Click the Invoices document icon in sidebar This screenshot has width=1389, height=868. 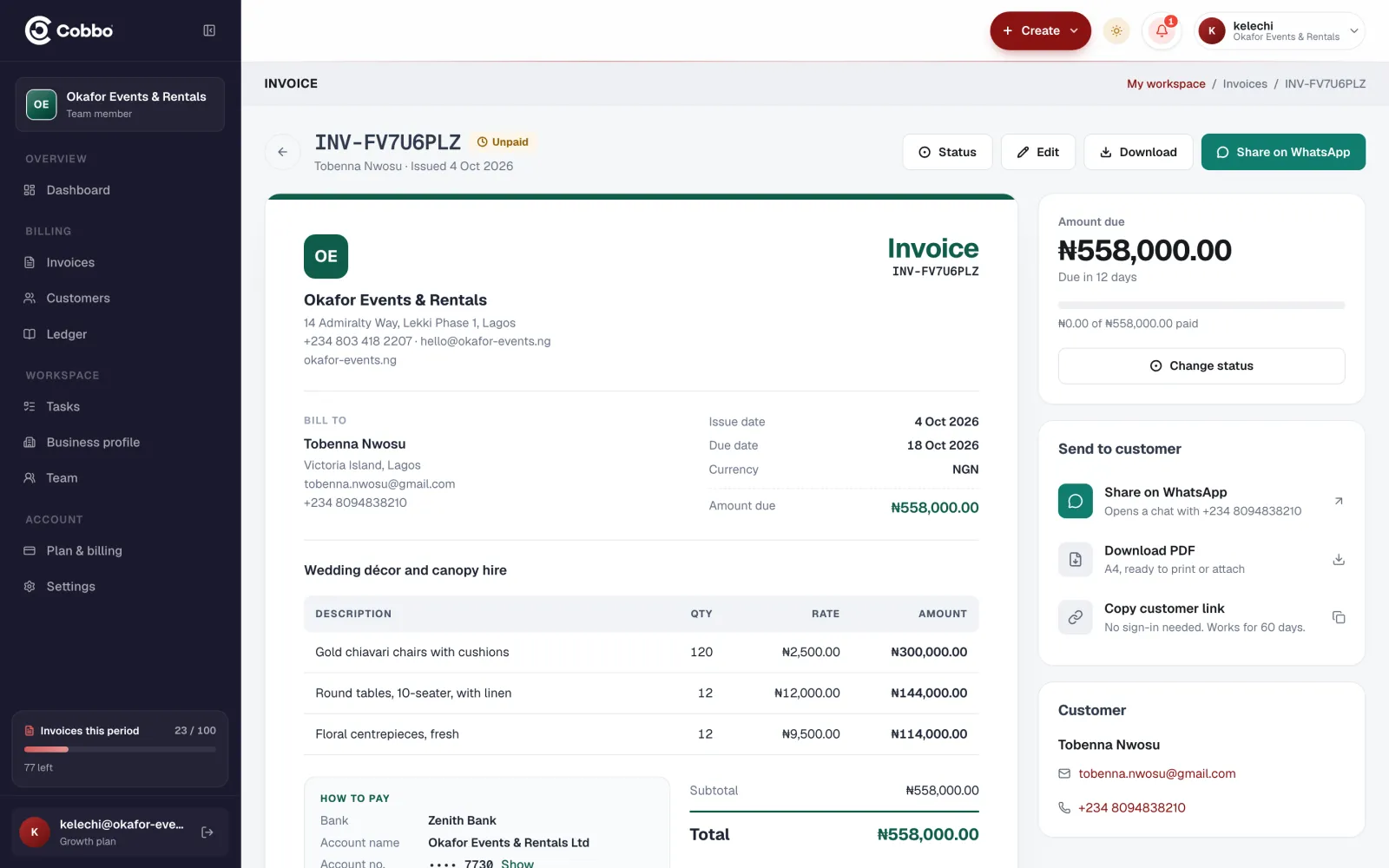[30, 262]
